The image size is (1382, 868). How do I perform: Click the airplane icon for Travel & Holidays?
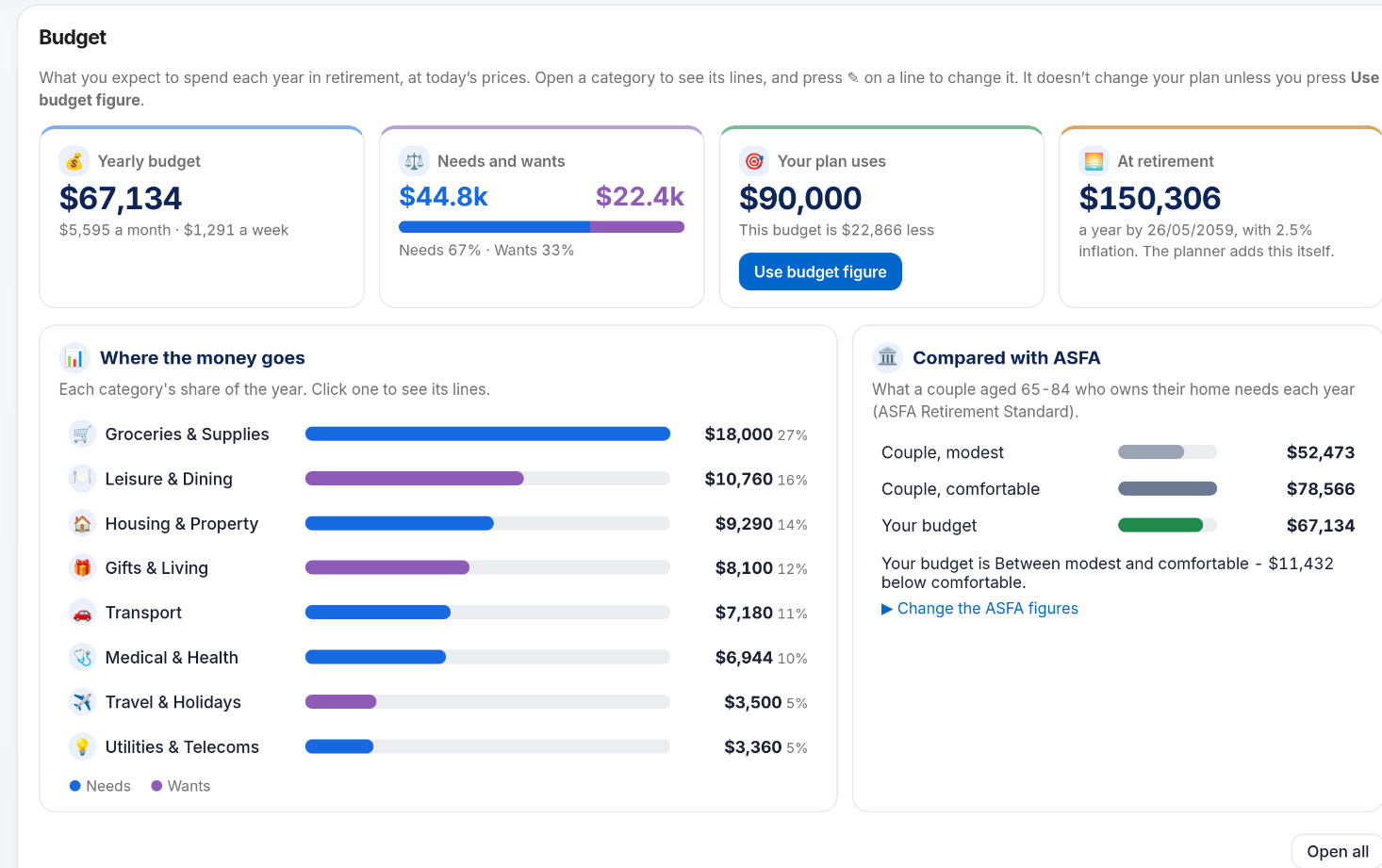click(x=83, y=702)
